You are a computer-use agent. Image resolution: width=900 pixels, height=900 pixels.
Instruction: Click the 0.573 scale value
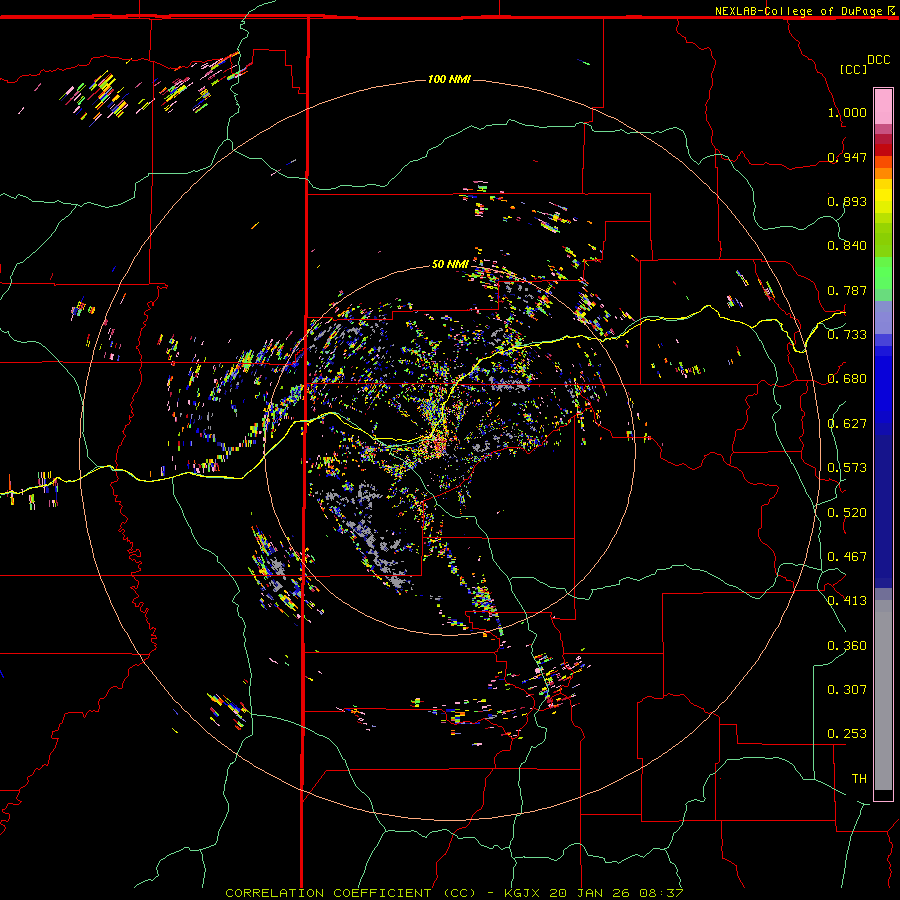click(x=847, y=468)
